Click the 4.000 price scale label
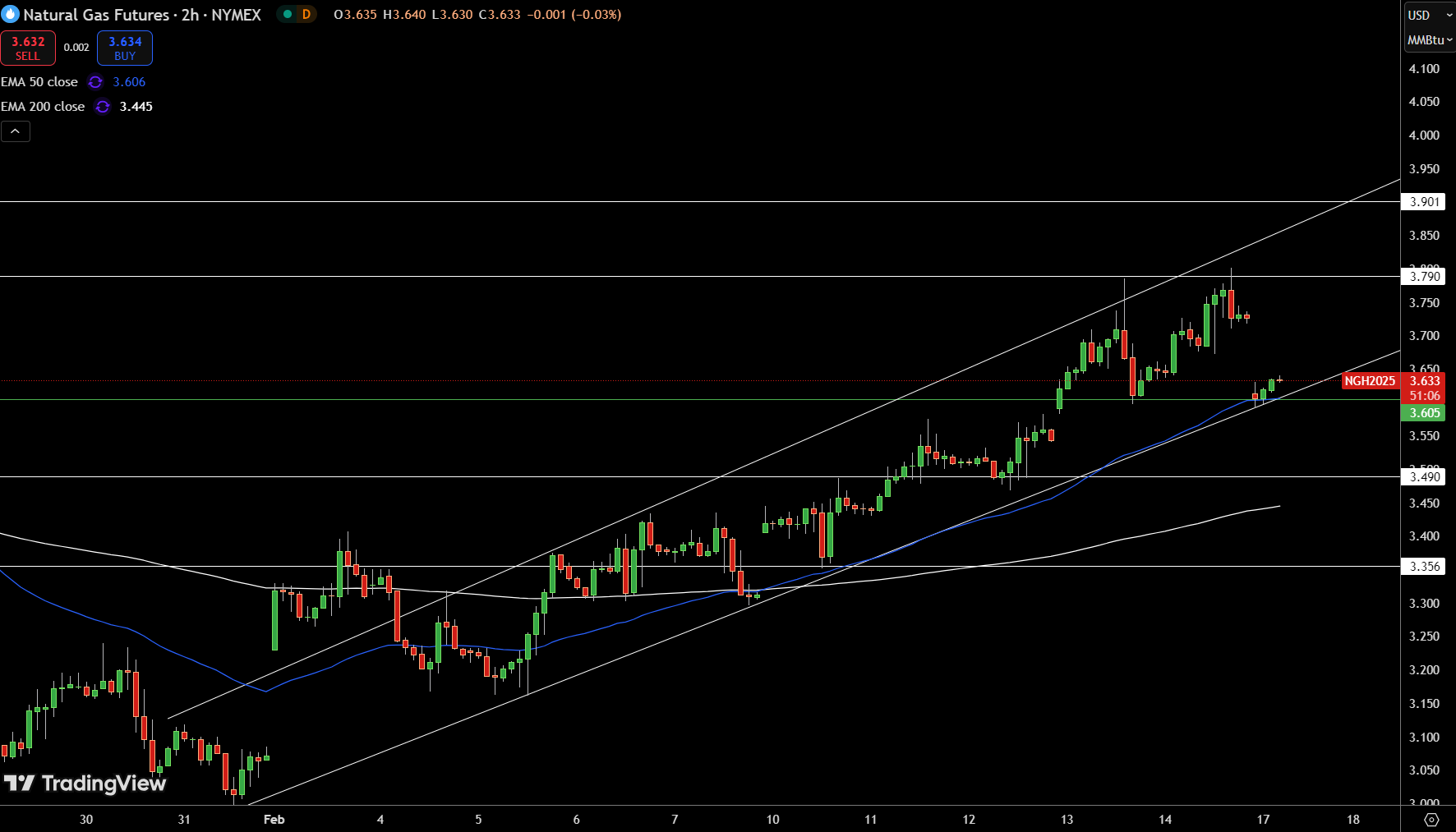This screenshot has width=1456, height=832. tap(1424, 136)
